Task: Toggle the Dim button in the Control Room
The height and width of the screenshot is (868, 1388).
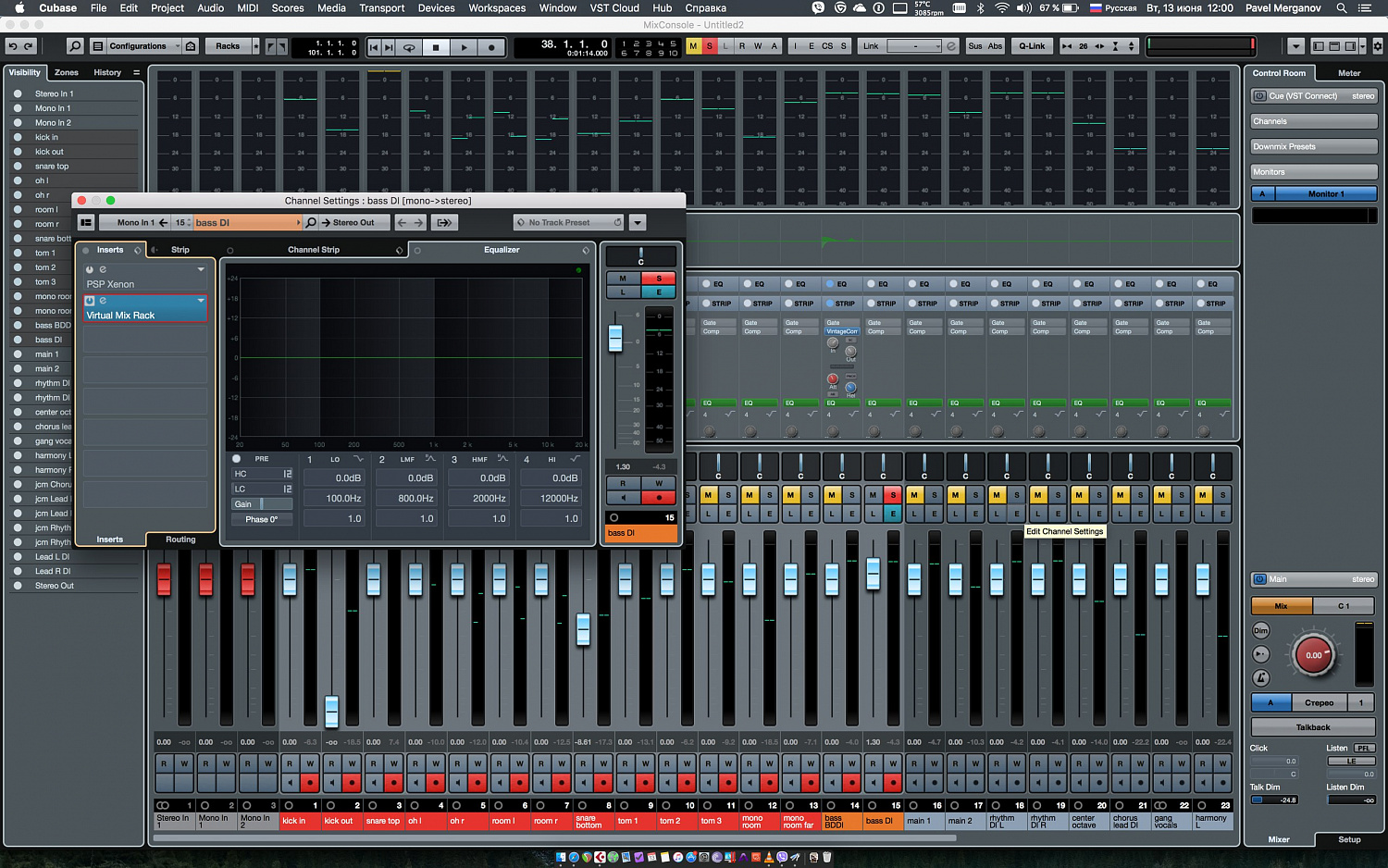Action: tap(1260, 631)
